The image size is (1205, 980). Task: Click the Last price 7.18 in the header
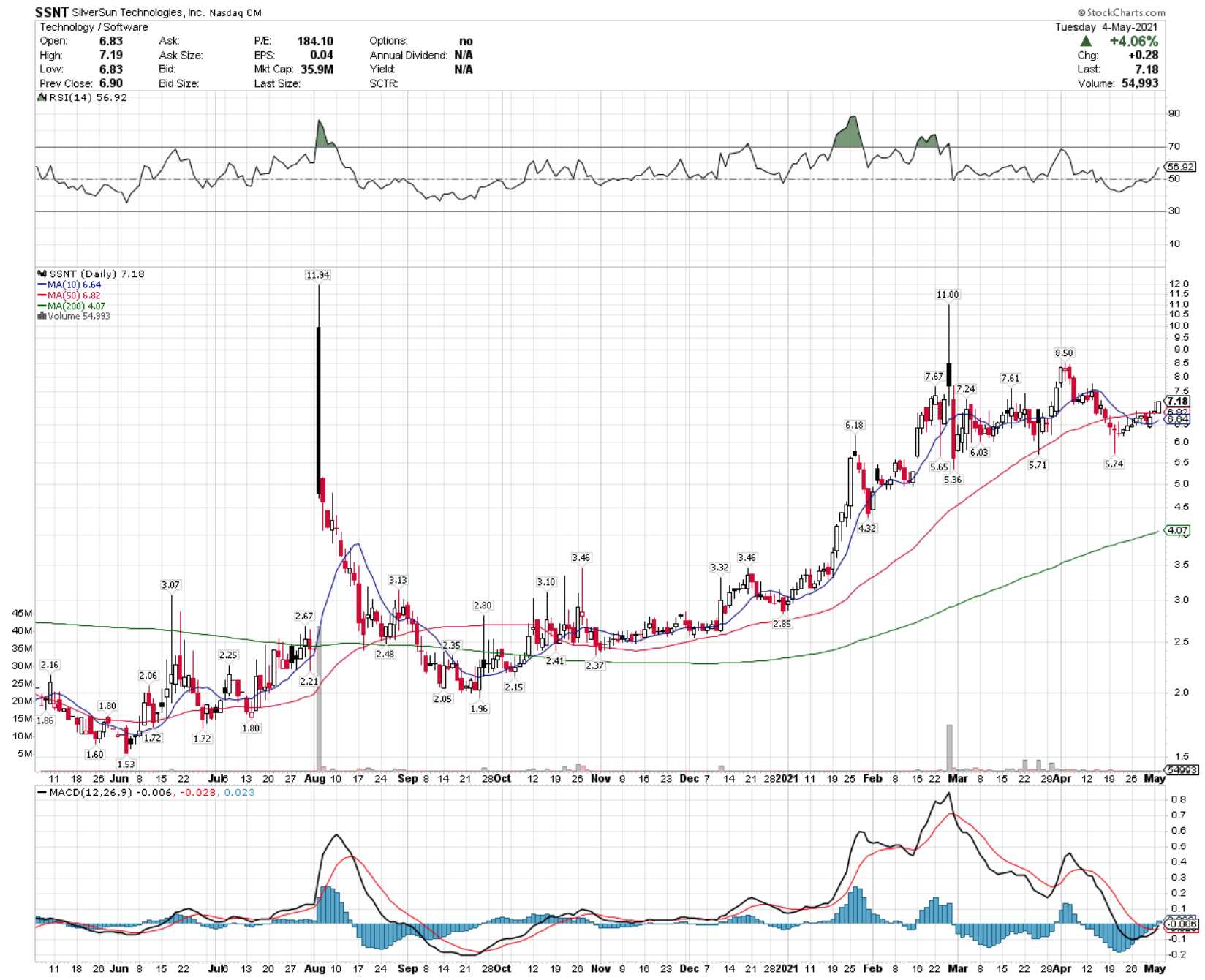[x=1147, y=69]
